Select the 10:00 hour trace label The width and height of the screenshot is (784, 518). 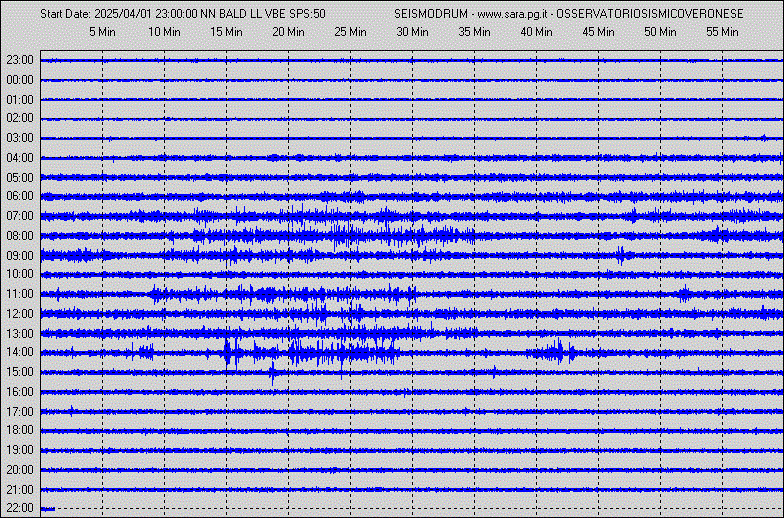click(x=20, y=274)
